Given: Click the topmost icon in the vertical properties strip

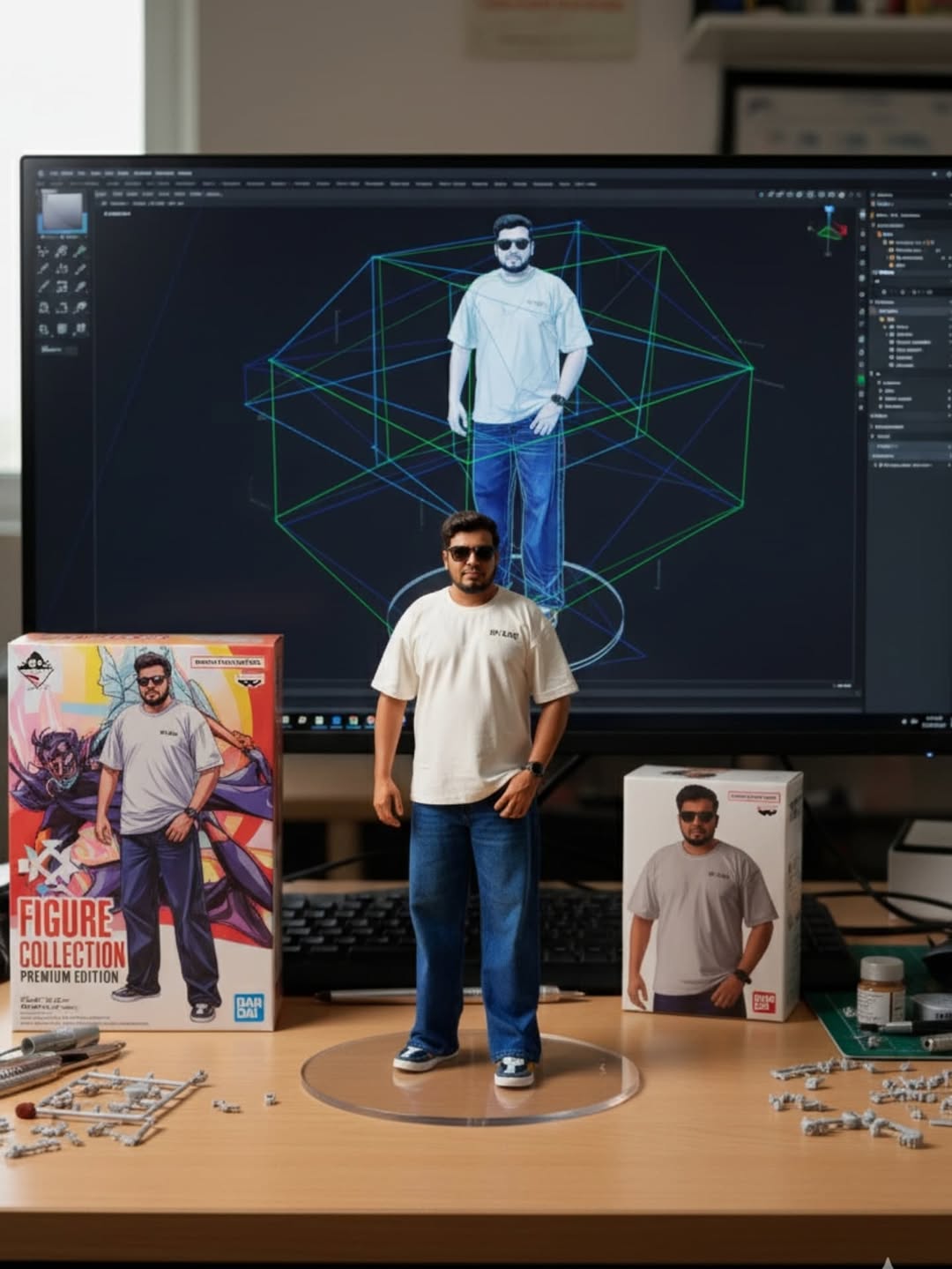Looking at the screenshot, I should click(862, 214).
